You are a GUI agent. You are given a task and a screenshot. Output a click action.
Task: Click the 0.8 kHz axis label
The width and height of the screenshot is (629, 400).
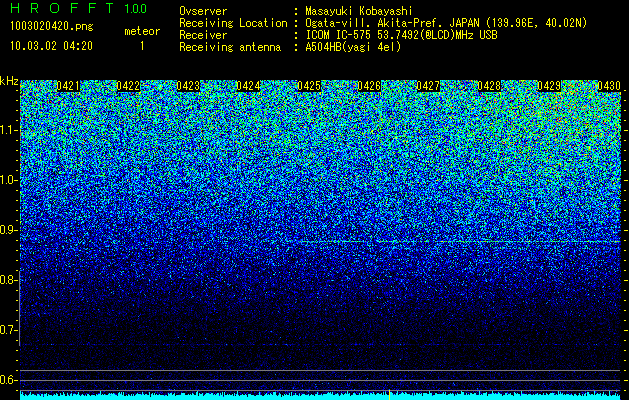(9, 280)
